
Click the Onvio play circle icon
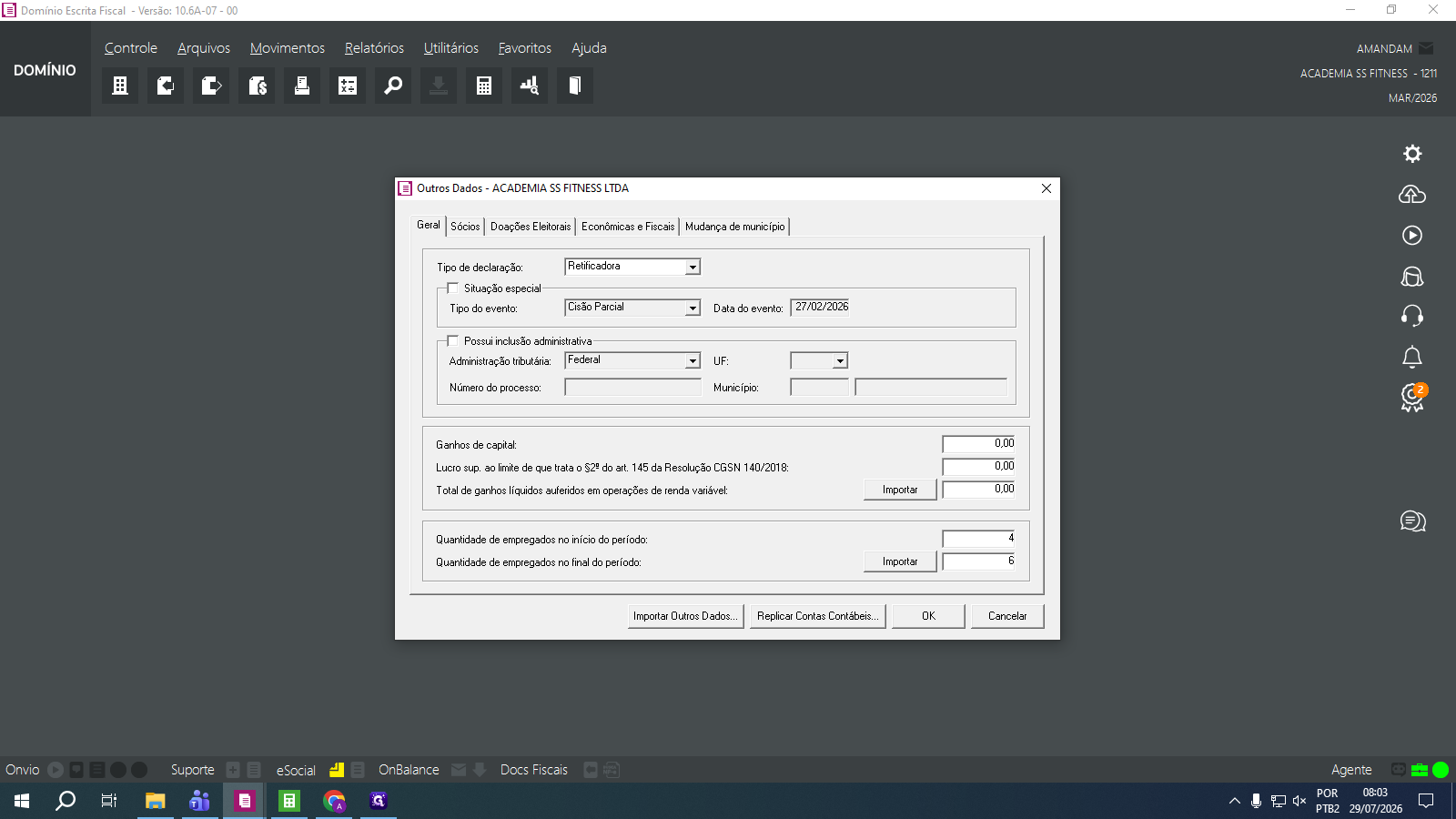[56, 770]
